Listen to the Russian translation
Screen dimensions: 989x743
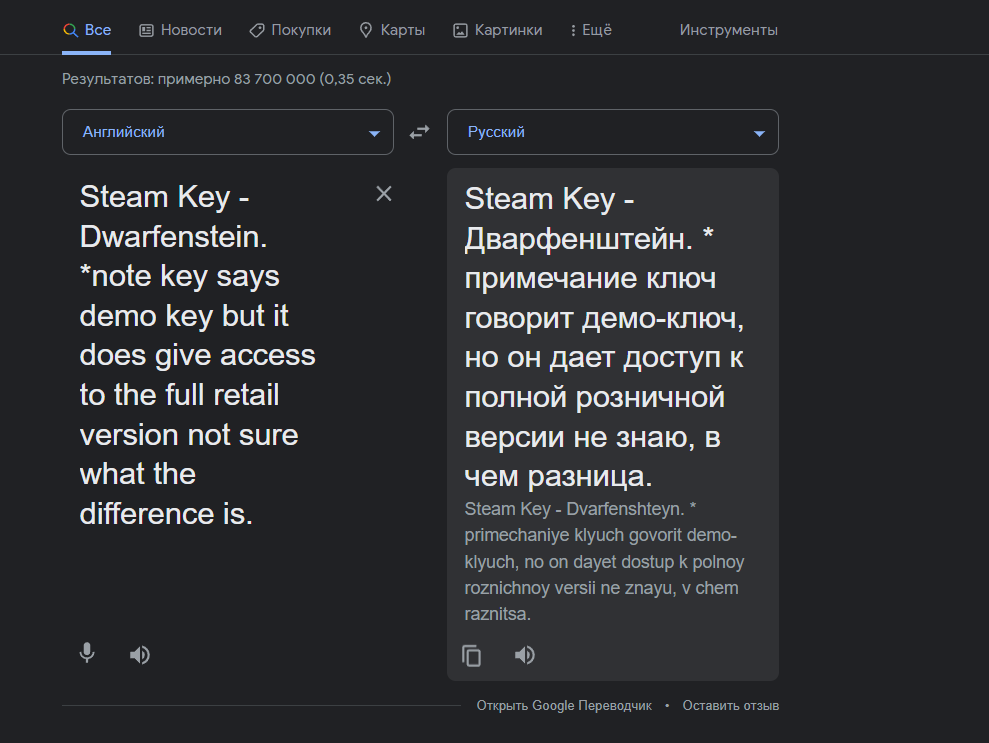click(524, 655)
